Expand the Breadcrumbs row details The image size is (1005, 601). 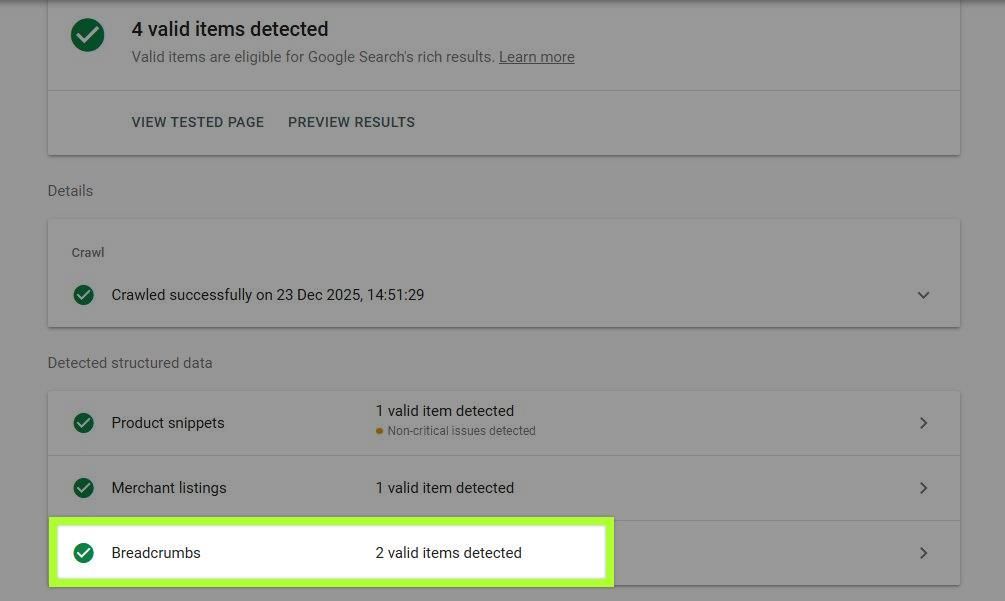[x=923, y=552]
